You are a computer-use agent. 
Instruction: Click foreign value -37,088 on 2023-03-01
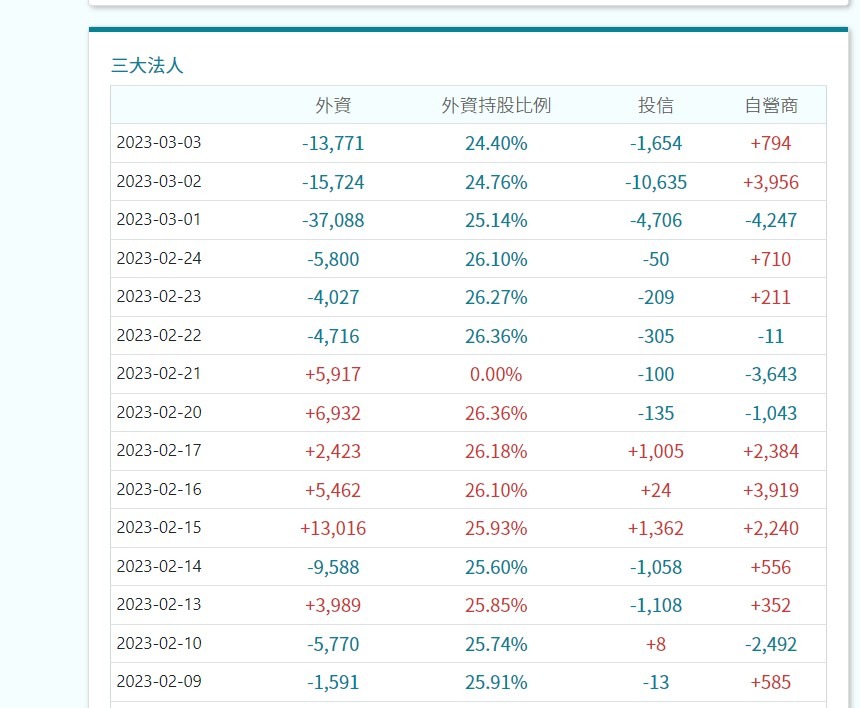click(333, 220)
